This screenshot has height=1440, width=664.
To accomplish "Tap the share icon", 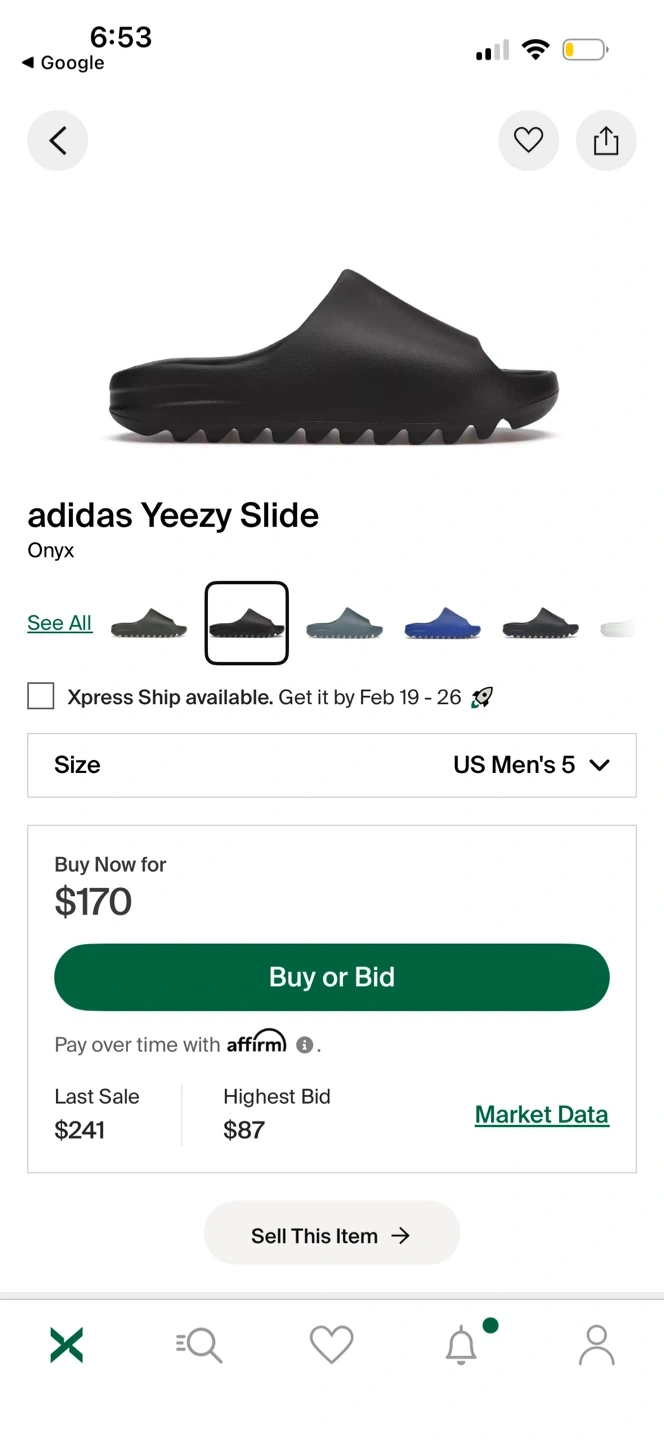I will pos(606,141).
